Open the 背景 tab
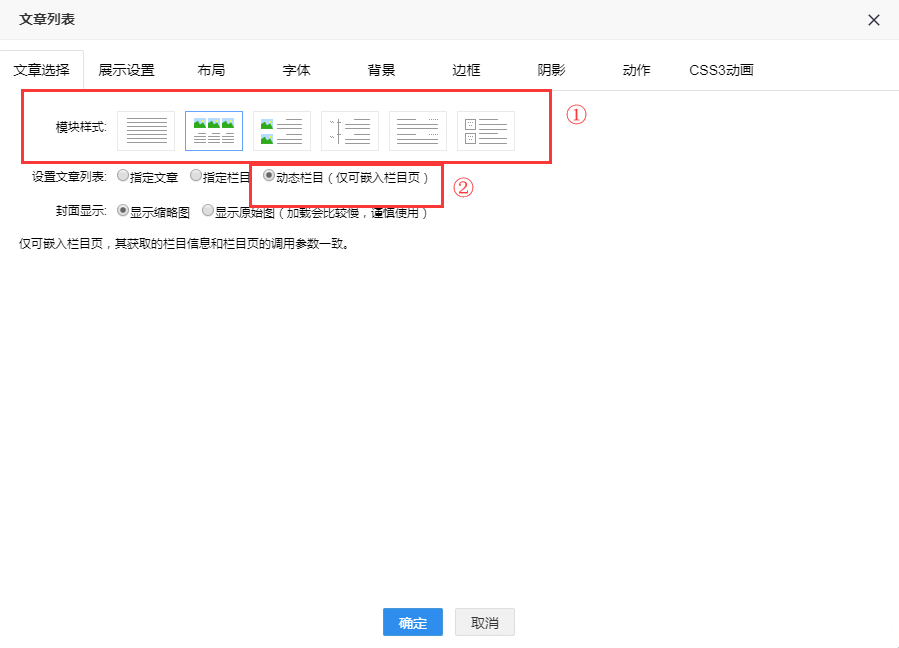 (381, 70)
